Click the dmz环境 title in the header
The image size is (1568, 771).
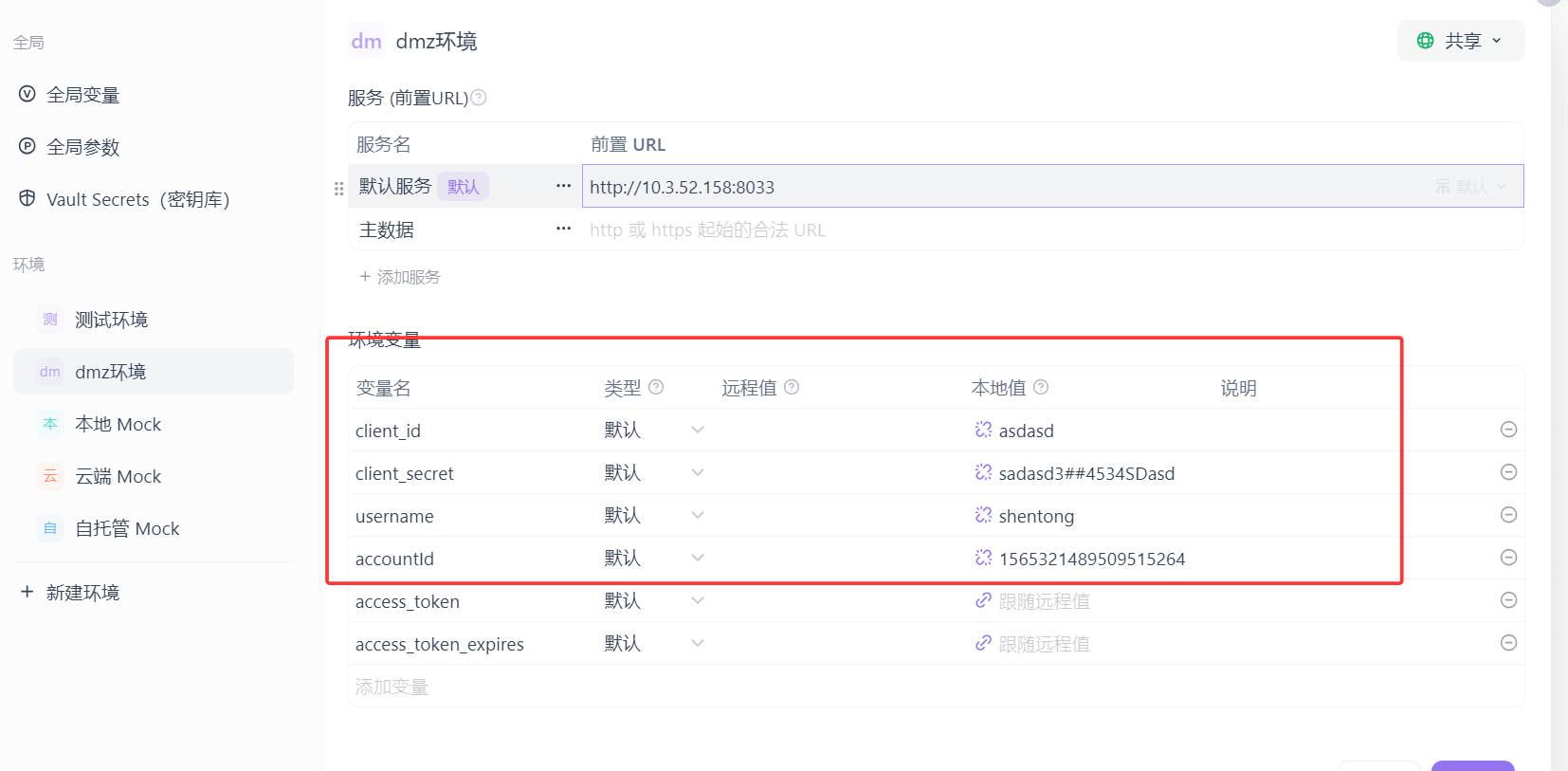pos(436,41)
